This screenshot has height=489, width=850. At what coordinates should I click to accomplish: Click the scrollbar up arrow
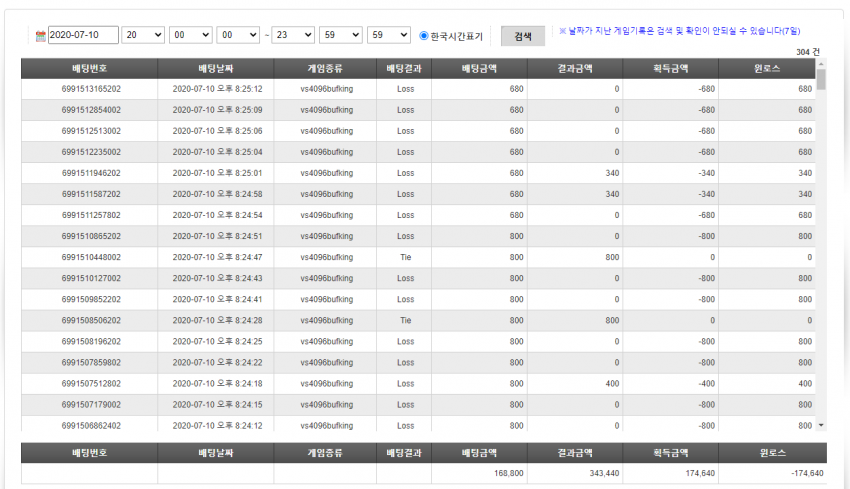[821, 63]
